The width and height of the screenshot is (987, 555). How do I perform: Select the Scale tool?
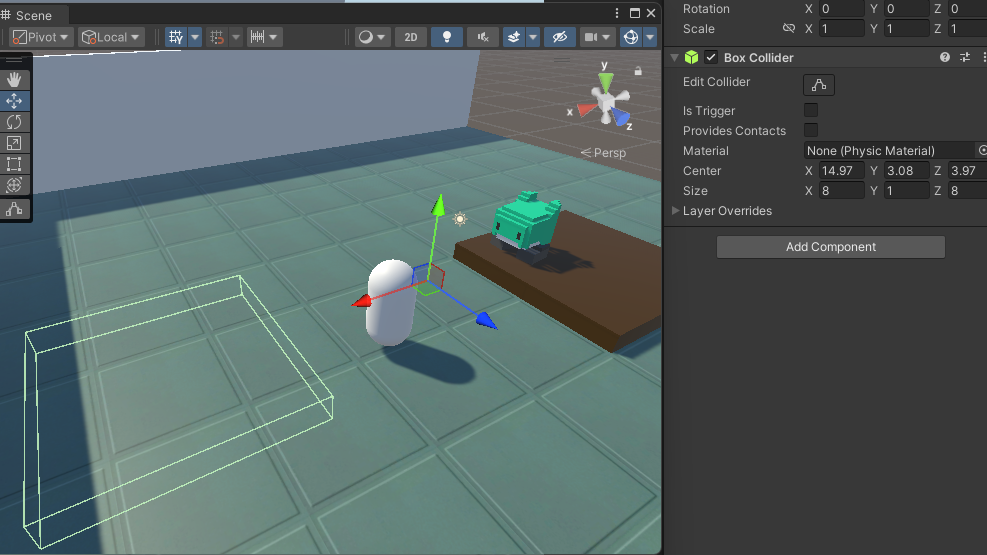click(14, 143)
